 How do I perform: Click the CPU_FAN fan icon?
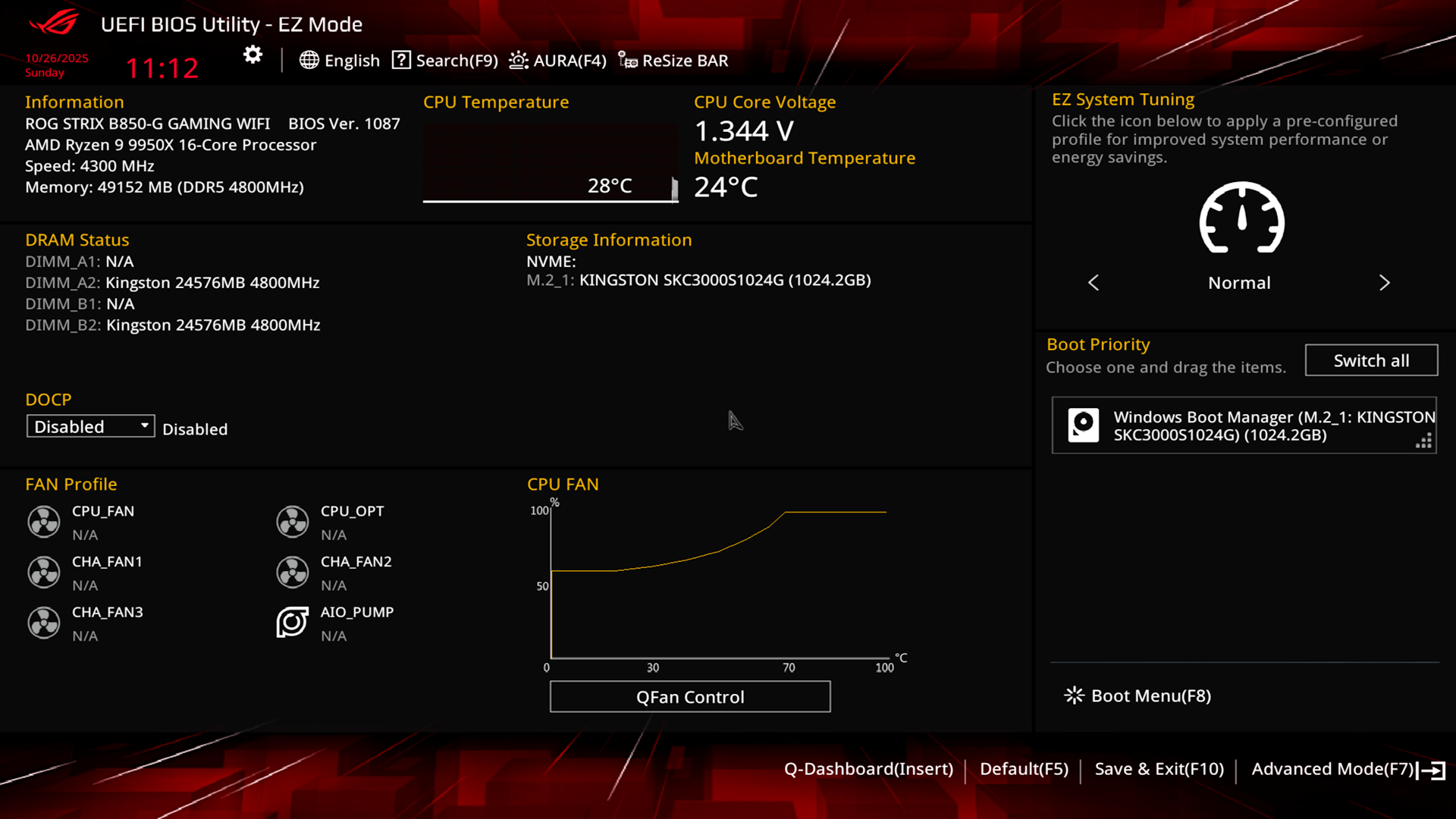click(x=44, y=522)
